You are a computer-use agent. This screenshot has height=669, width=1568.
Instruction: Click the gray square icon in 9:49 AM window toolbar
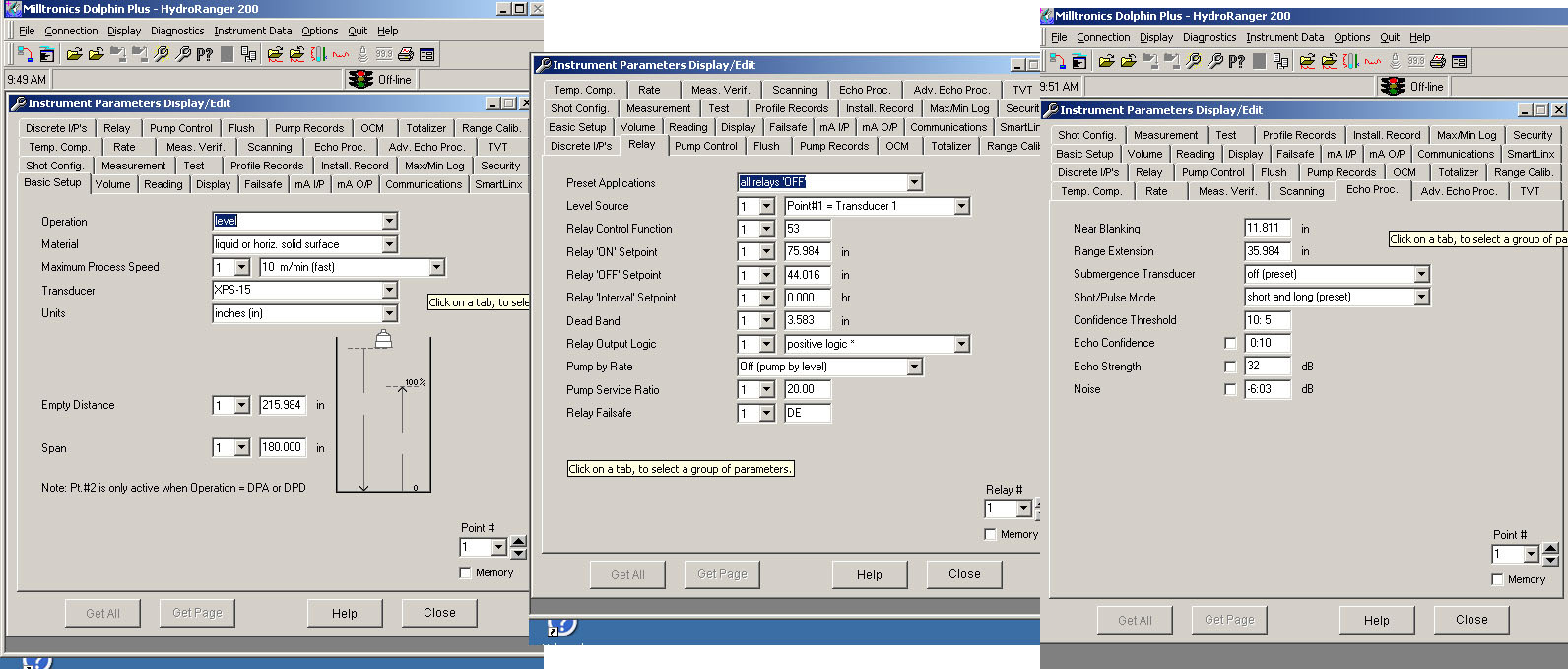(227, 54)
